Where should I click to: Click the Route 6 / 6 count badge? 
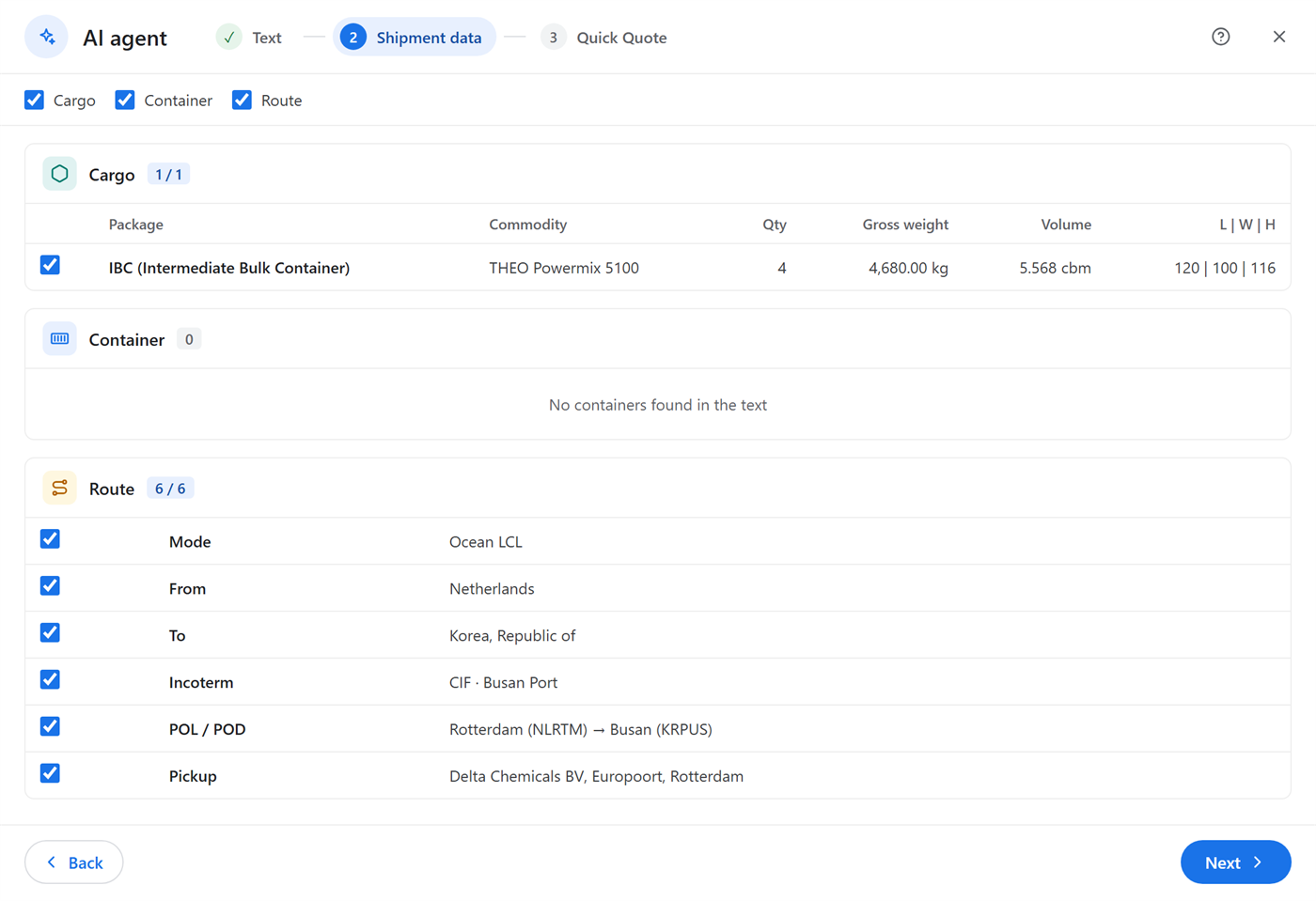tap(170, 489)
